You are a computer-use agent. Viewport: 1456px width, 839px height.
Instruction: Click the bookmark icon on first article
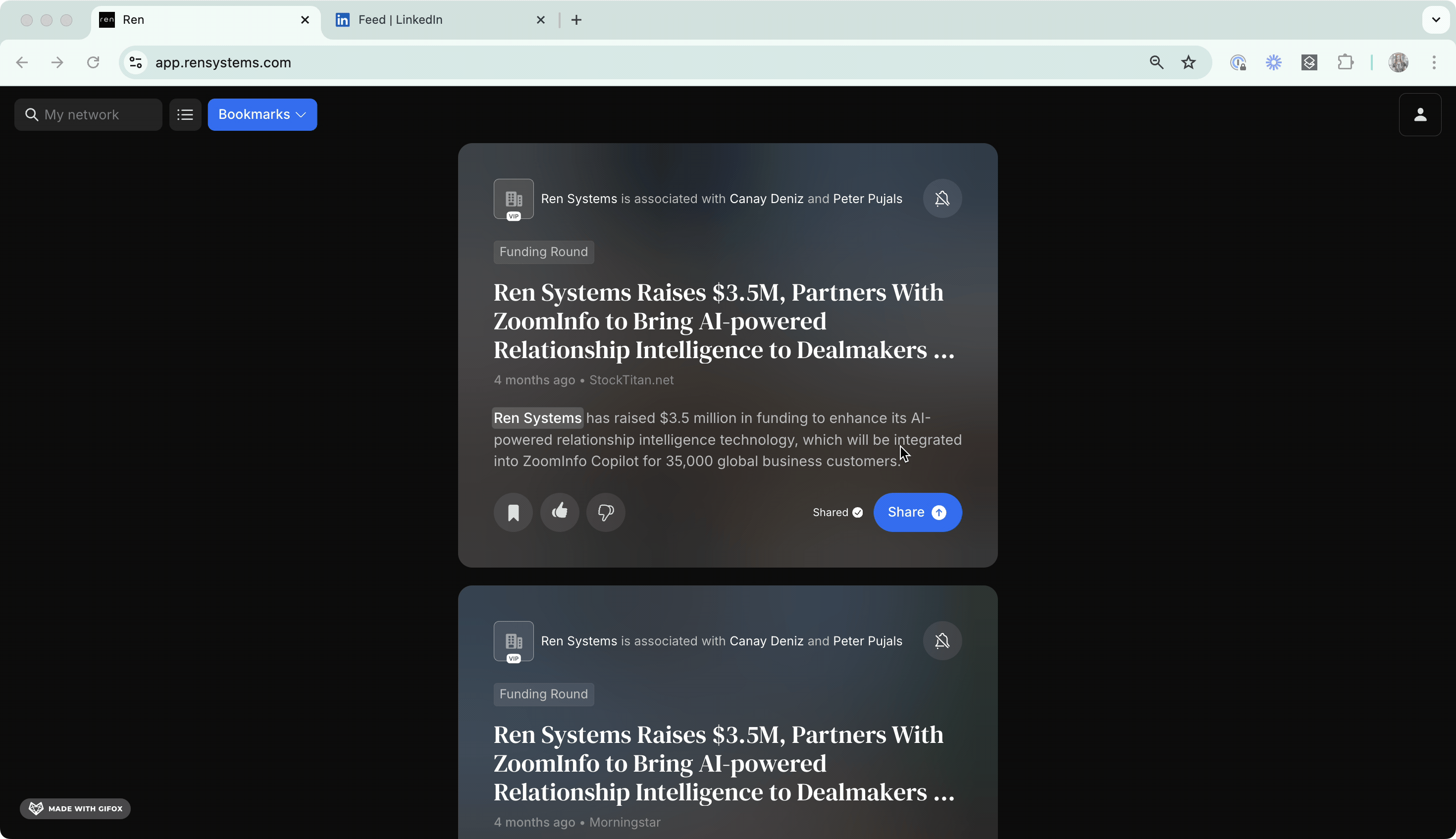pos(513,512)
